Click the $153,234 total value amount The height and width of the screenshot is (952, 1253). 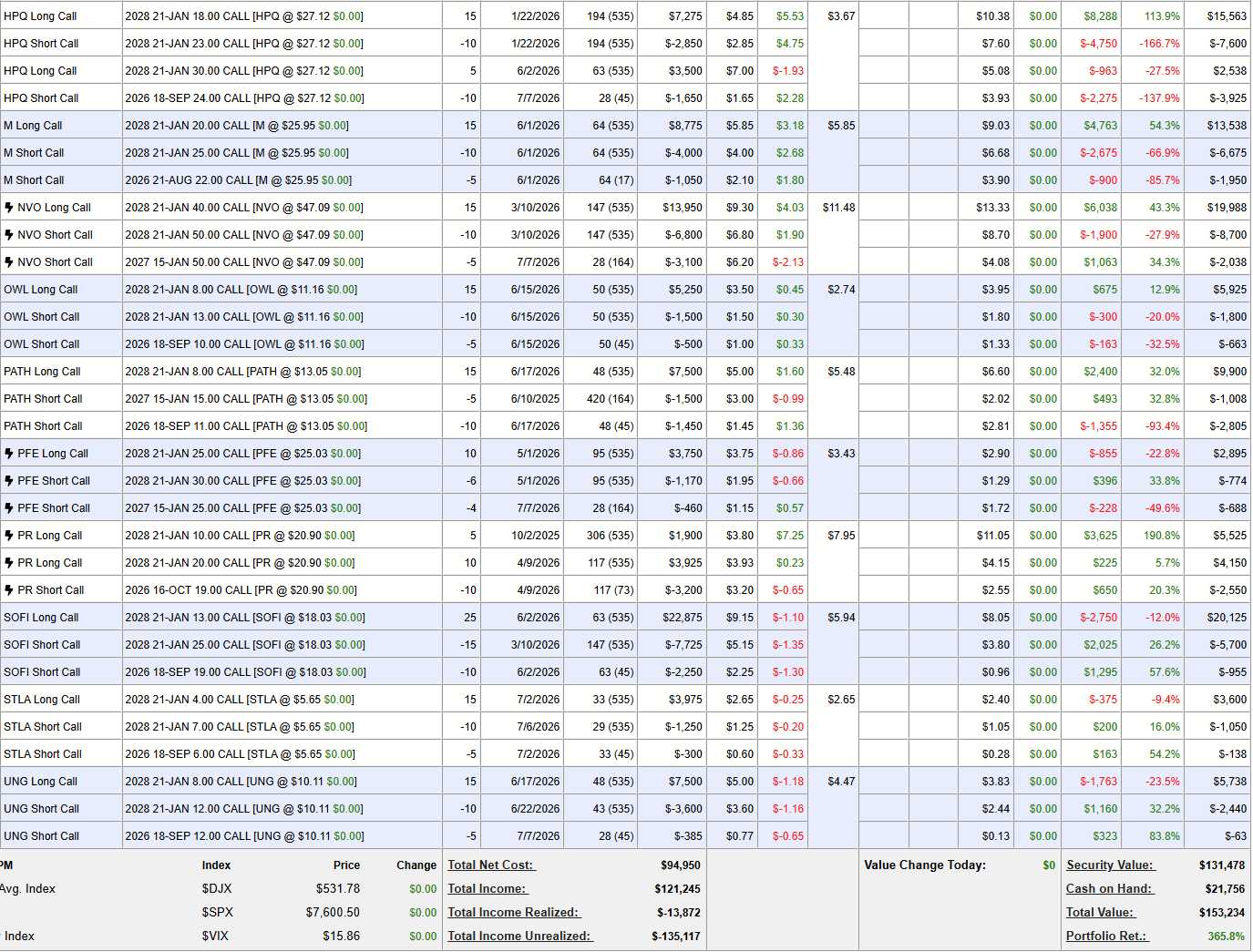pos(1222,913)
